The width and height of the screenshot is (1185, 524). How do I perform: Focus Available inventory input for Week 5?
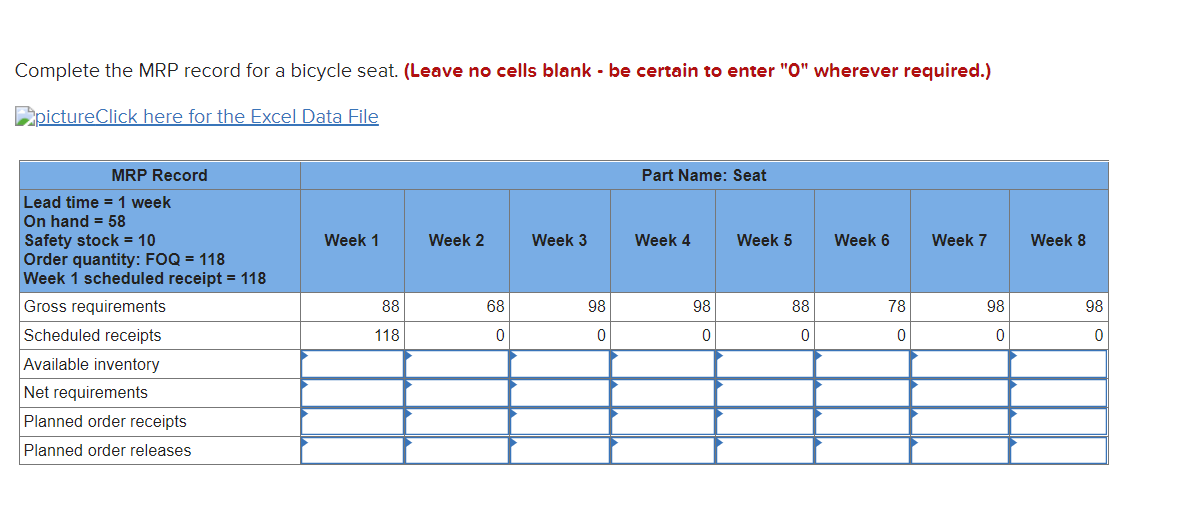[765, 364]
